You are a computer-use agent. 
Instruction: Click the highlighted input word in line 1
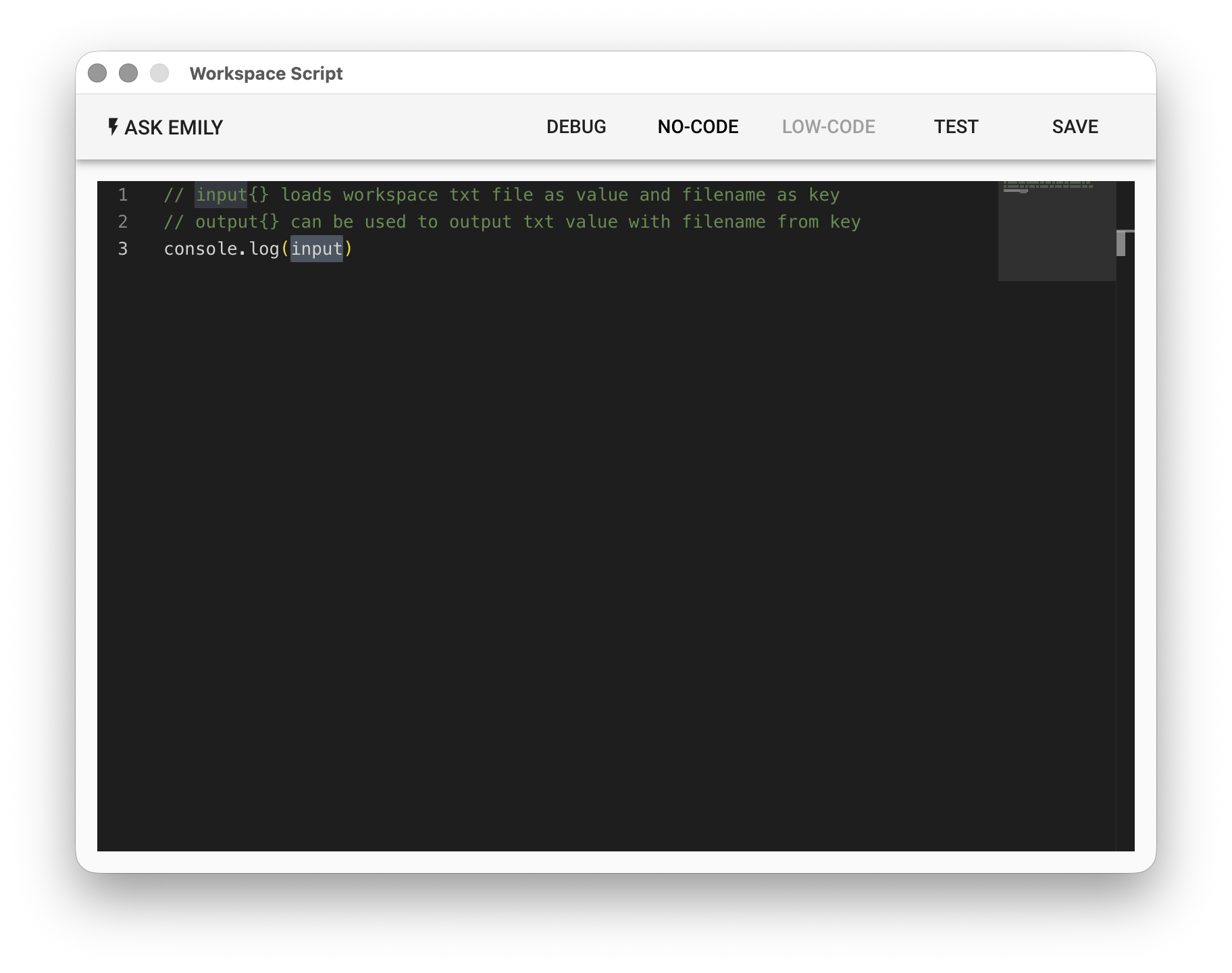(x=221, y=195)
